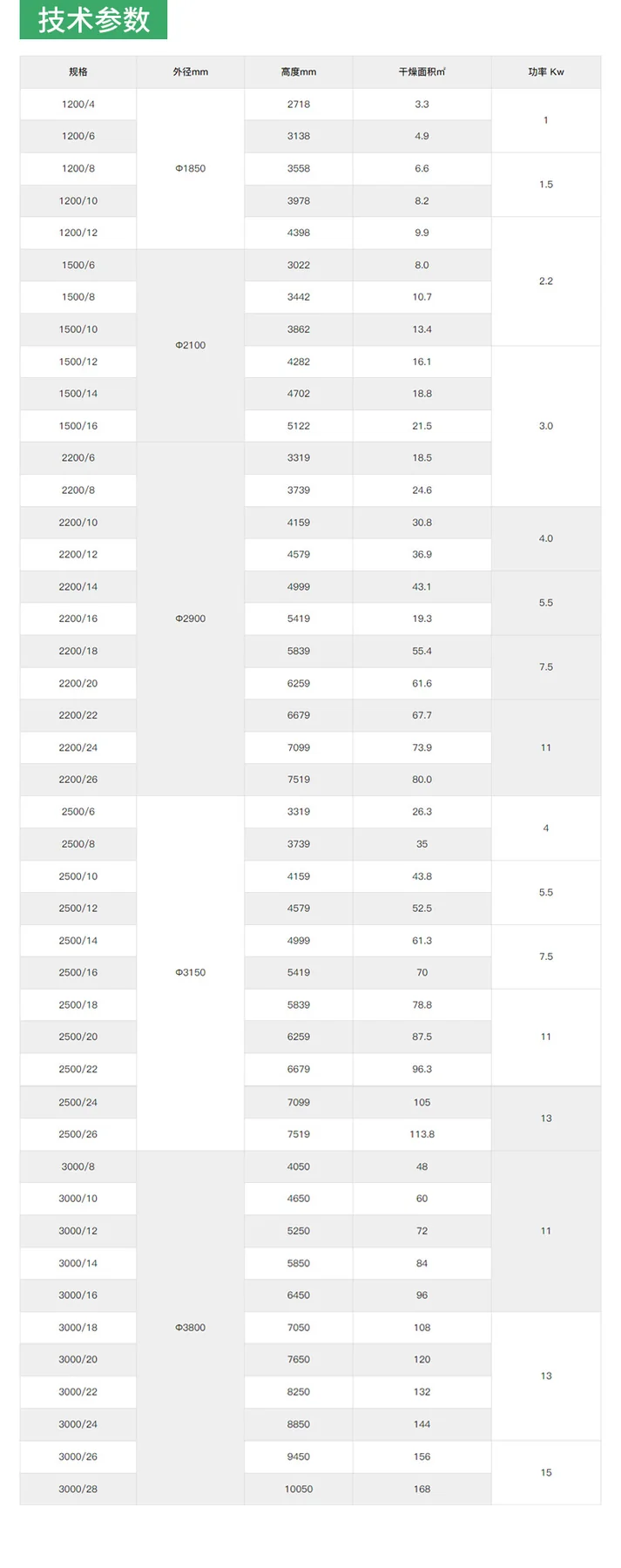Click the 2500/26 specification cell
The image size is (621, 1568).
[78, 1134]
